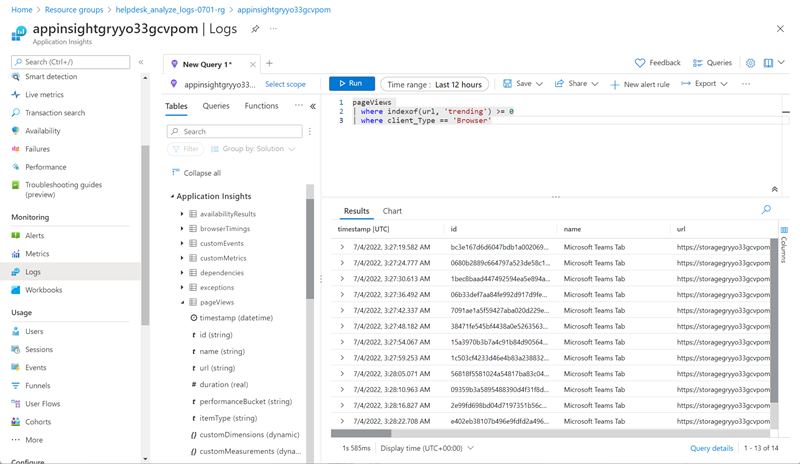Open Workbooks under Monitoring
Viewport: 800px width, 464px height.
tap(44, 290)
